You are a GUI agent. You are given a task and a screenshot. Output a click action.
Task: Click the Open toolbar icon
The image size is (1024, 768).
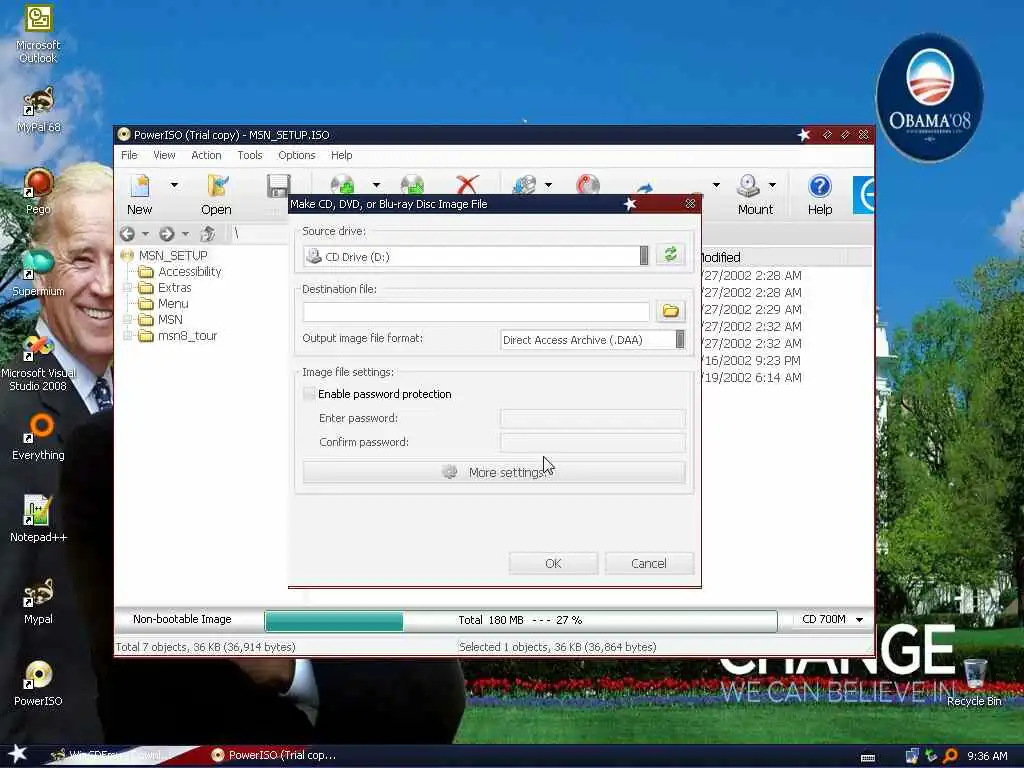[x=217, y=187]
